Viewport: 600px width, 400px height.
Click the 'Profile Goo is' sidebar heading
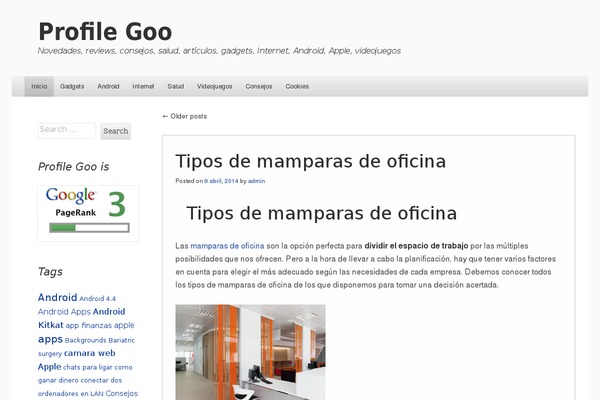click(73, 167)
